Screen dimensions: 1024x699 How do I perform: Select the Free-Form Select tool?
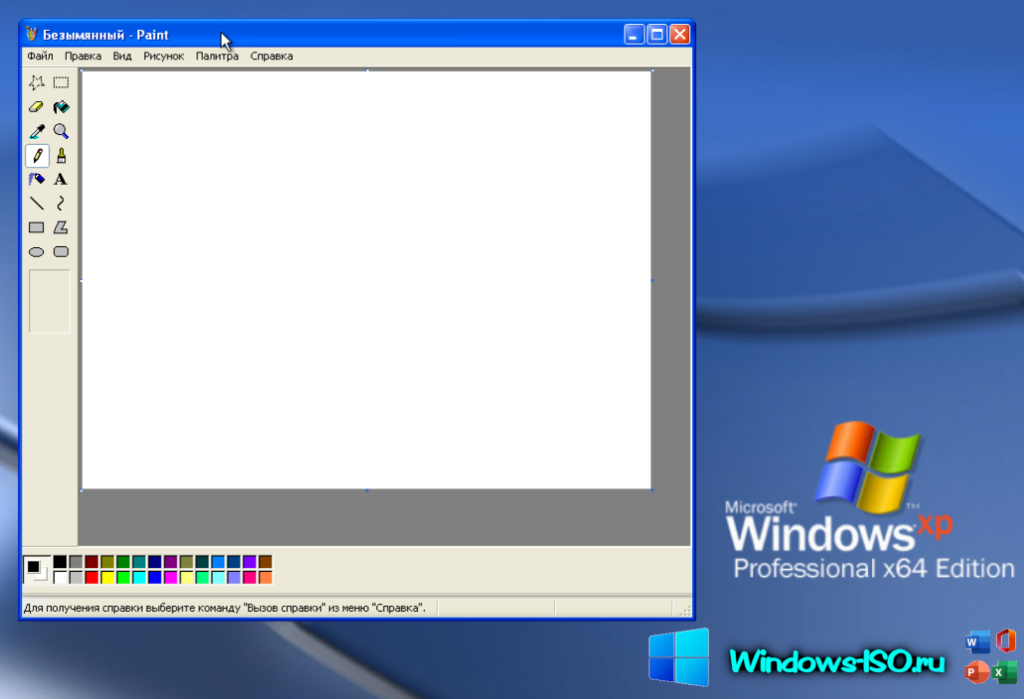pyautogui.click(x=37, y=82)
